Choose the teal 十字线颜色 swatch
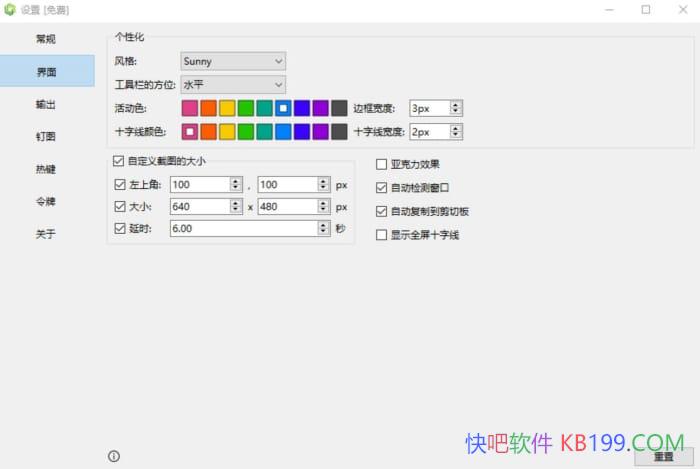The image size is (700, 469). tap(264, 132)
